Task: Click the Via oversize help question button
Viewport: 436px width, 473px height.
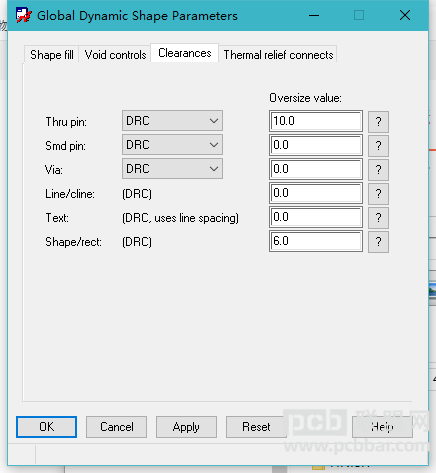Action: coord(378,170)
